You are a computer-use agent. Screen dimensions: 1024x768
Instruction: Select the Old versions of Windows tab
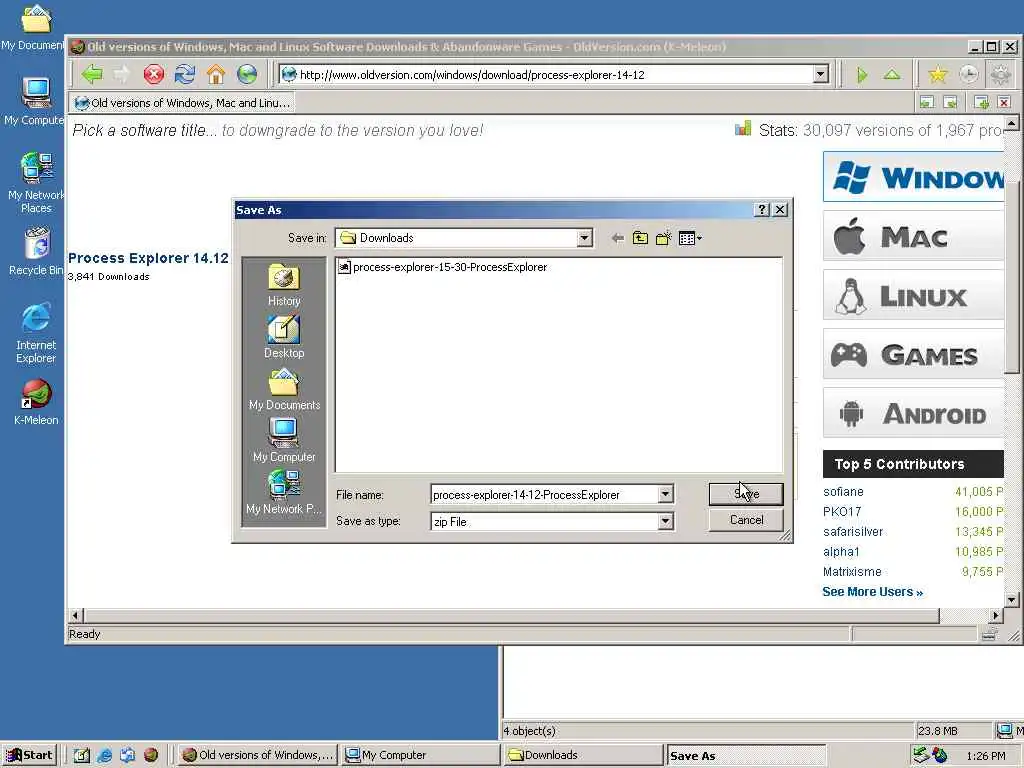coord(182,103)
